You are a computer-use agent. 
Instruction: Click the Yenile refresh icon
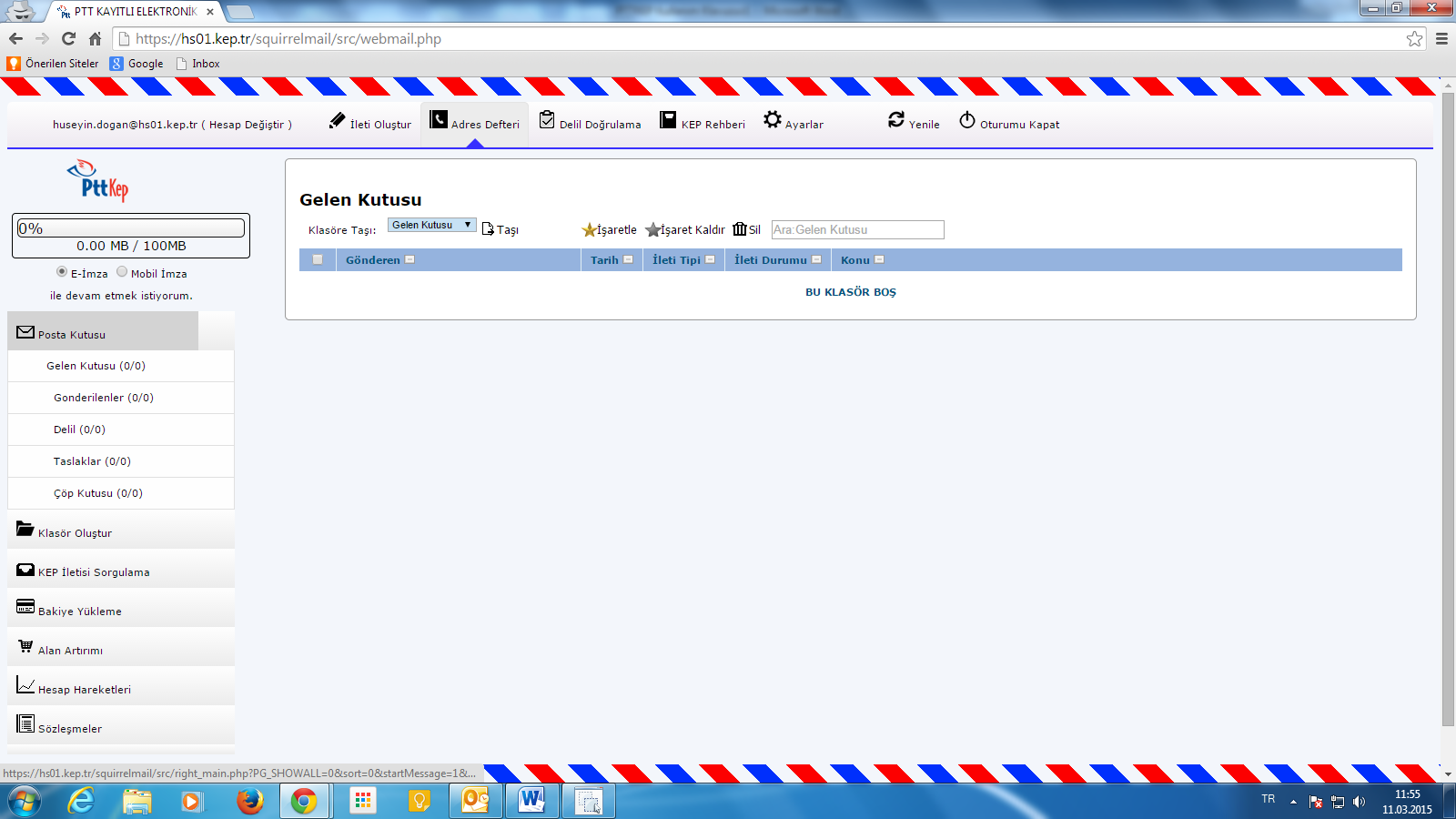pyautogui.click(x=896, y=119)
